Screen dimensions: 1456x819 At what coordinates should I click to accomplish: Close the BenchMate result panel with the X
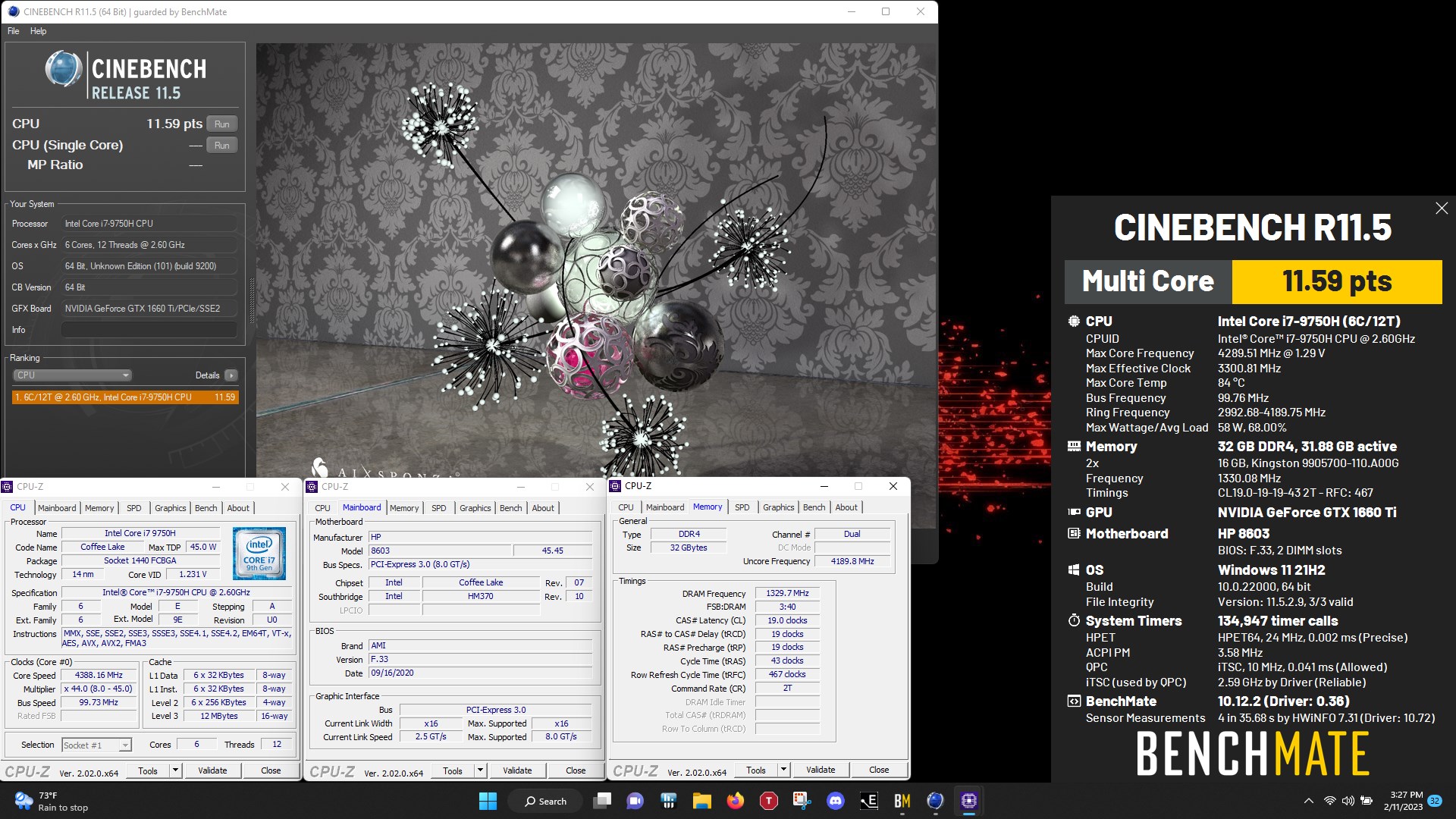[1442, 208]
